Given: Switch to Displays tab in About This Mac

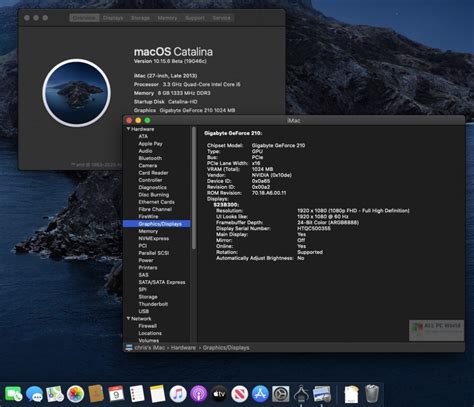Looking at the screenshot, I should (x=113, y=18).
